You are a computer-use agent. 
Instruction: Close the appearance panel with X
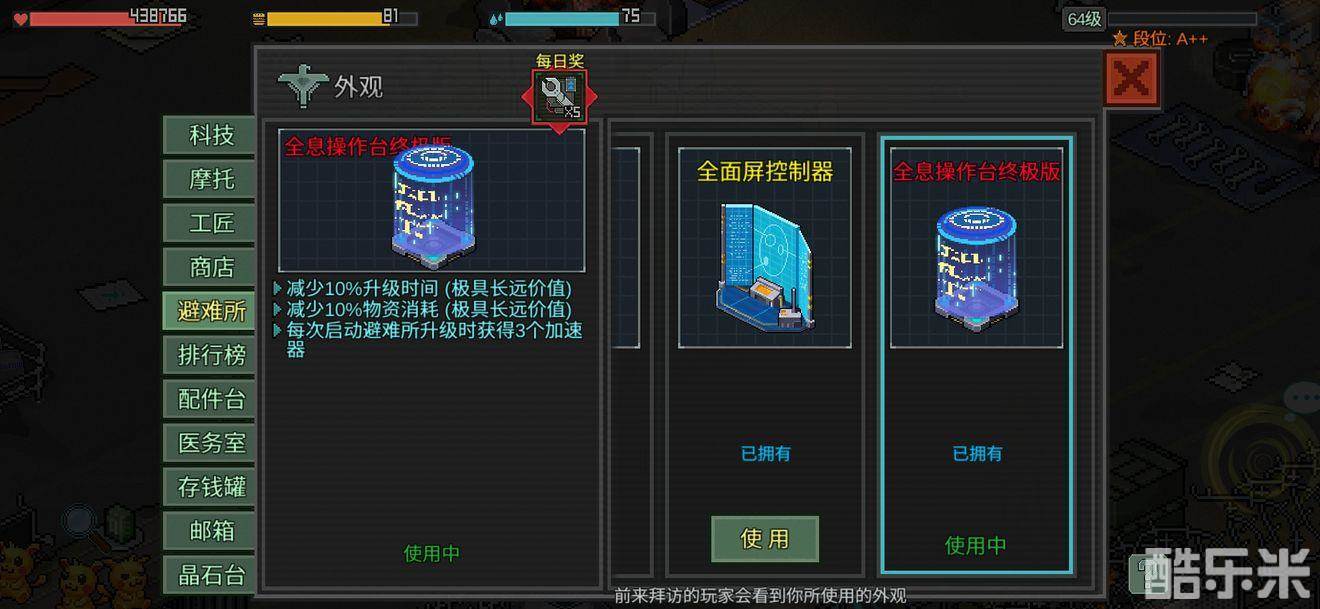click(1132, 78)
